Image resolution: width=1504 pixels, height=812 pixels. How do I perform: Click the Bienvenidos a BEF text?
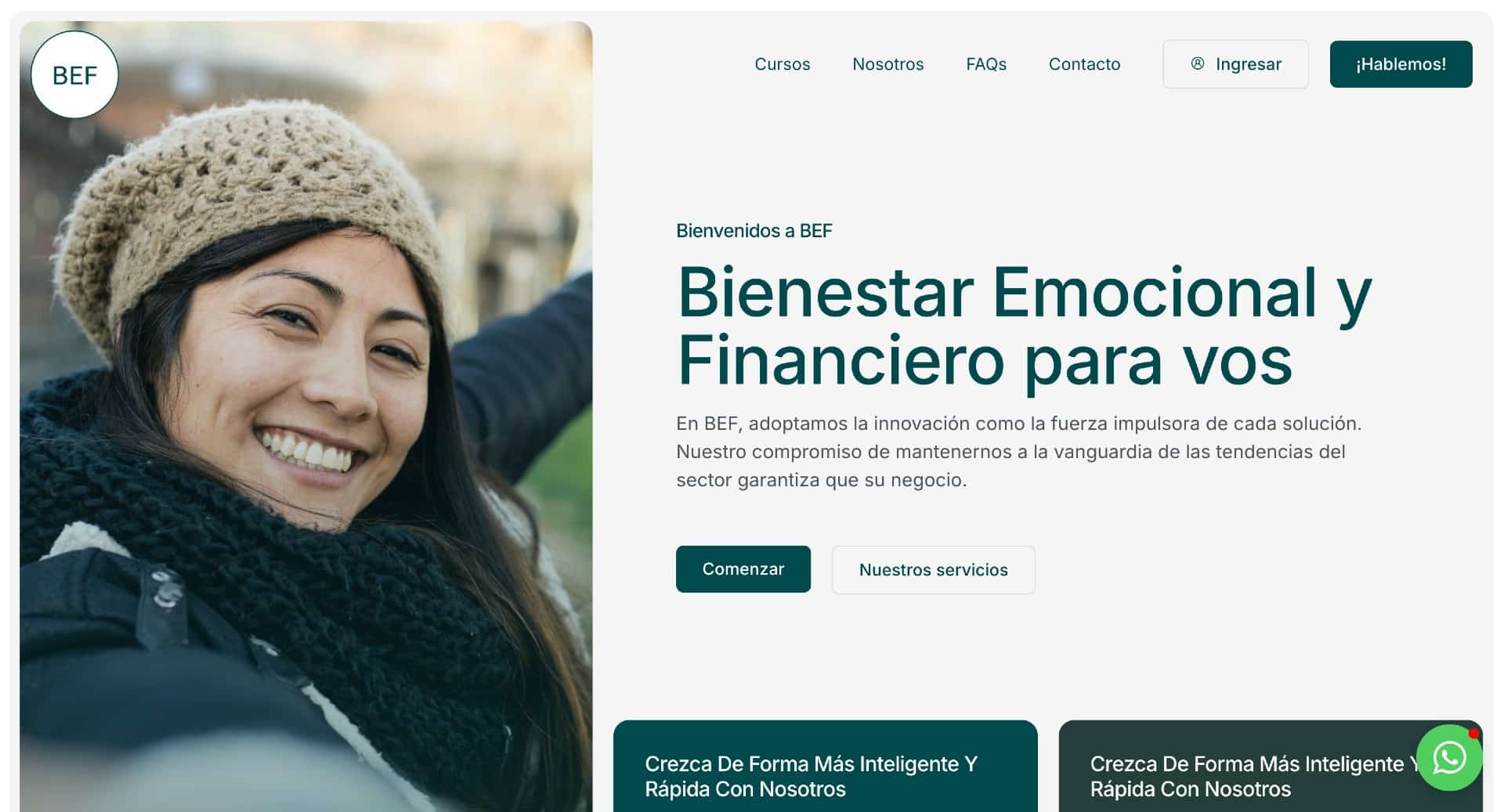click(754, 231)
